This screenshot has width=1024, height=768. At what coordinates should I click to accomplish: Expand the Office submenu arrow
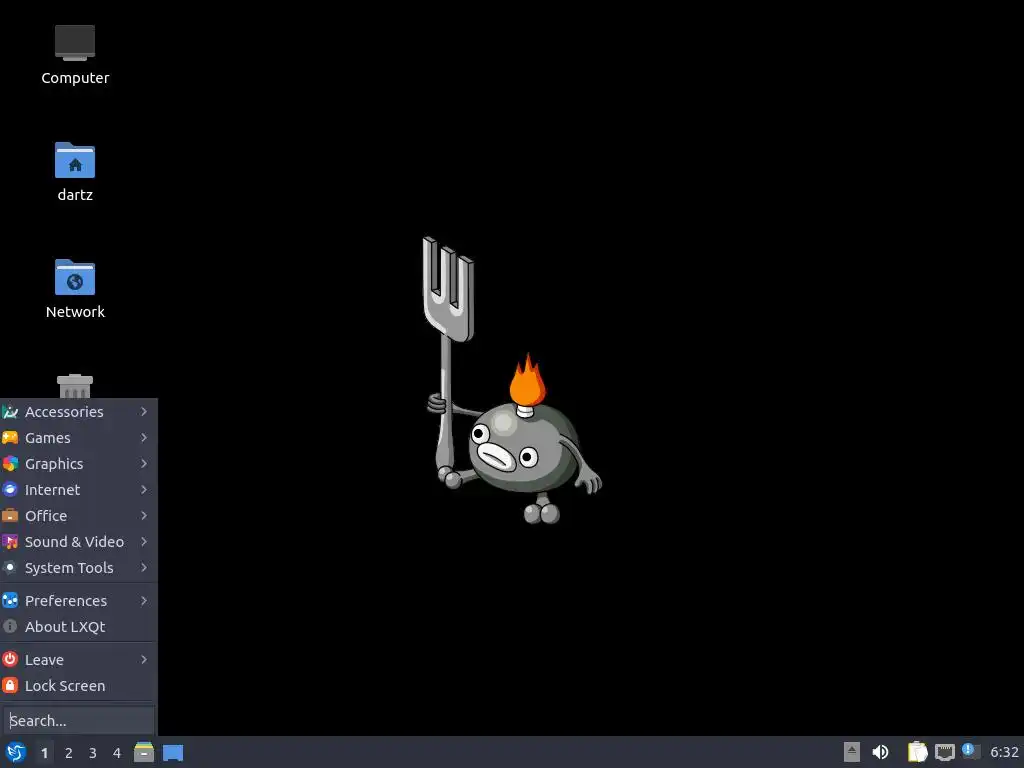coord(144,516)
